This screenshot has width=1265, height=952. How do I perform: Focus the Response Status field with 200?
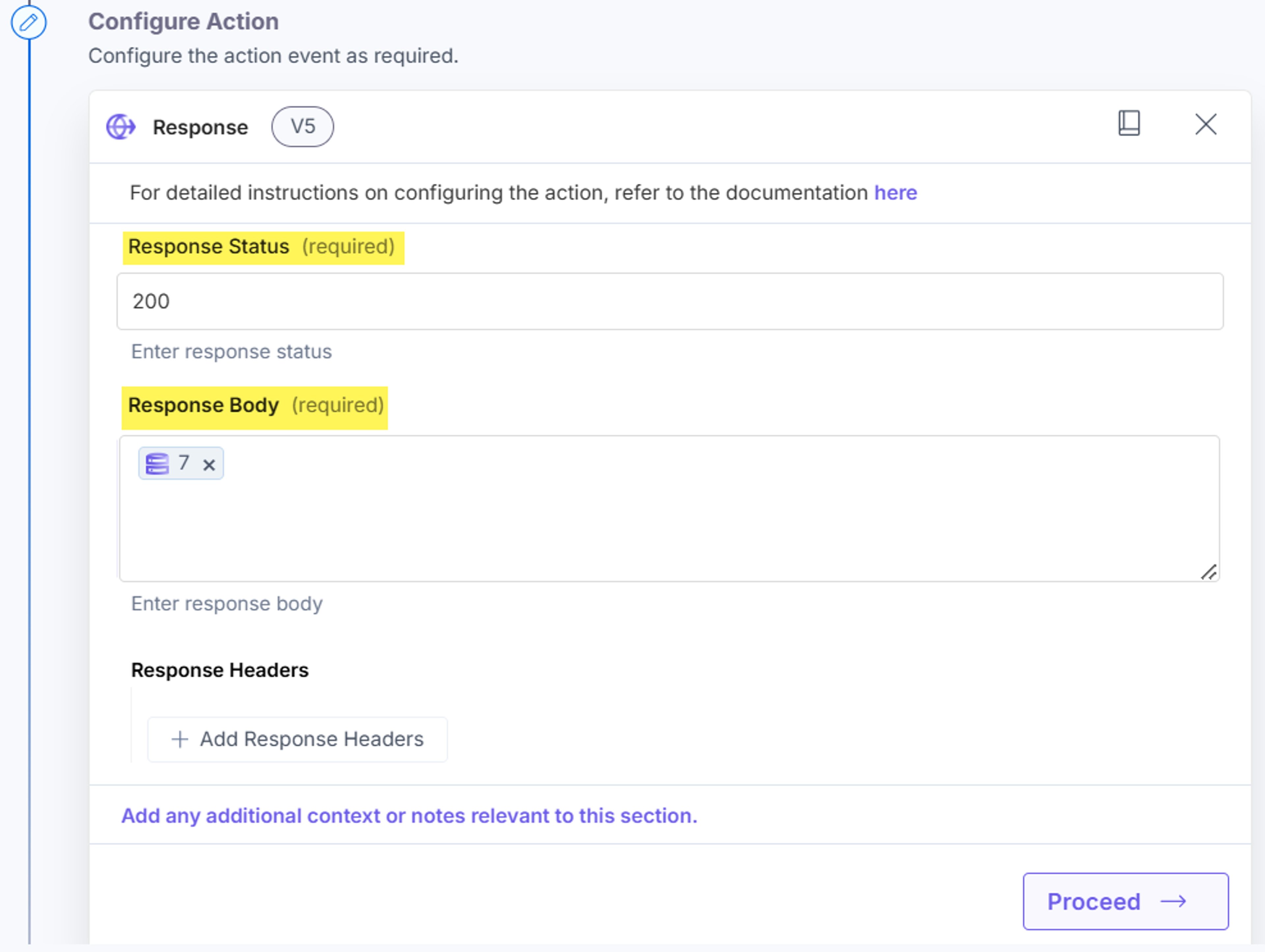pos(670,301)
